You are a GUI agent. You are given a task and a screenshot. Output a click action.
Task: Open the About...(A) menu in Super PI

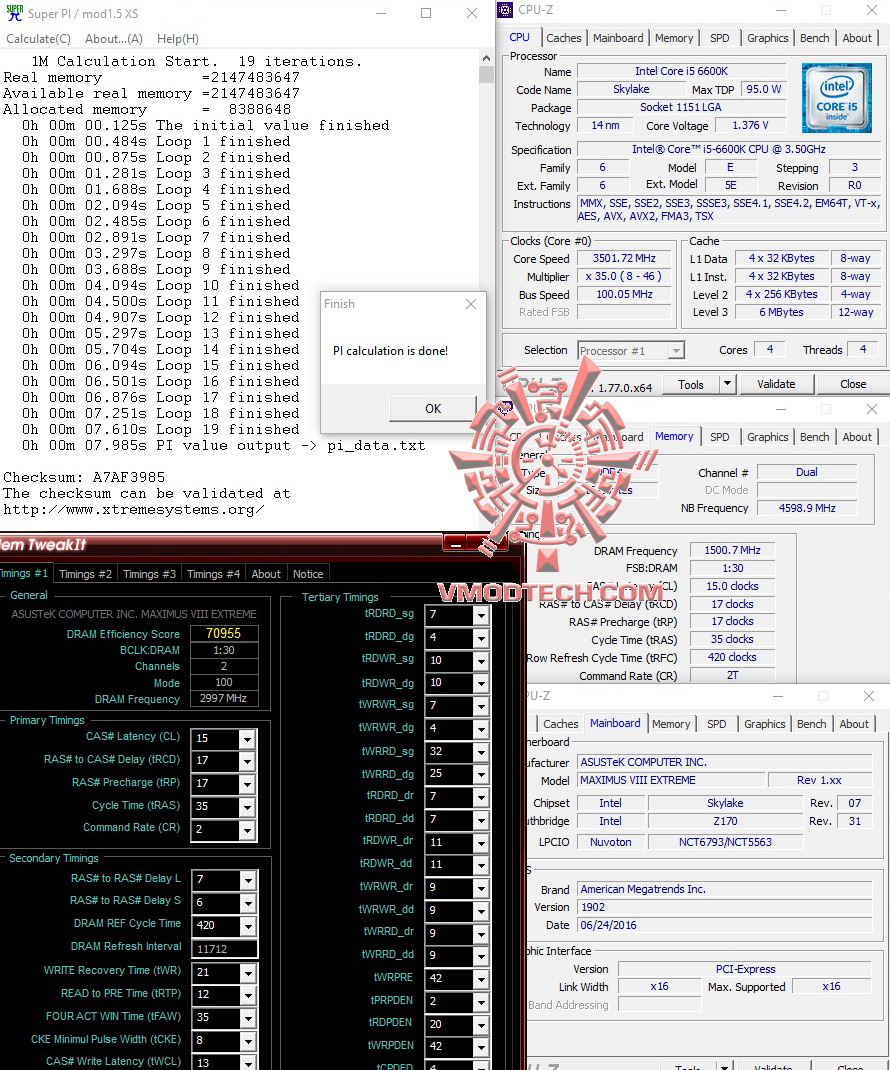point(114,39)
